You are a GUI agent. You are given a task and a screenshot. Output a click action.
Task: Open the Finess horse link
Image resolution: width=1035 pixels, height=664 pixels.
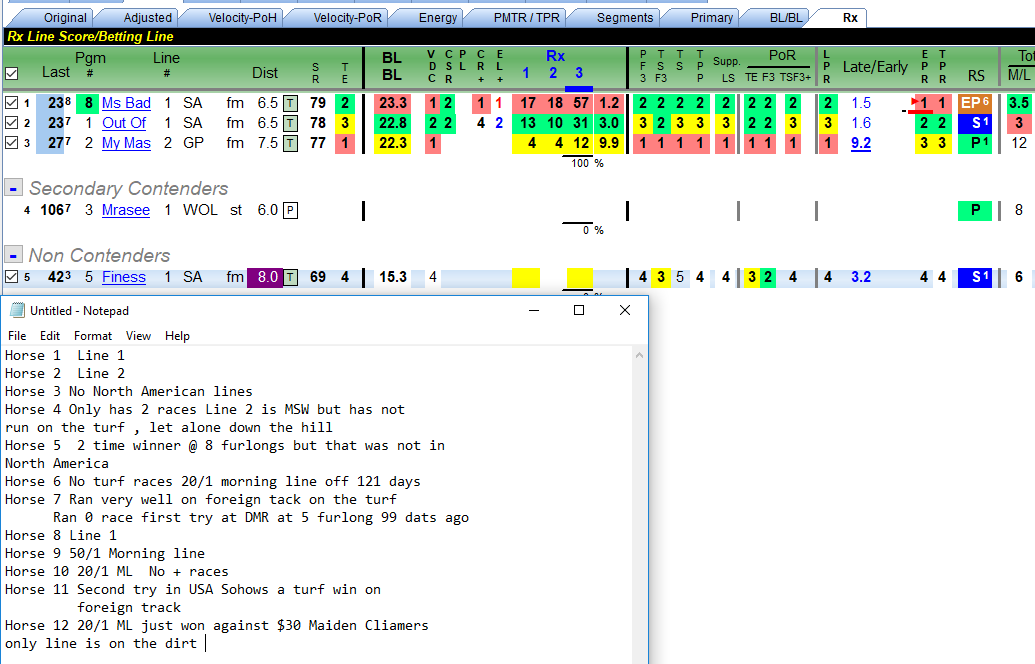[123, 277]
